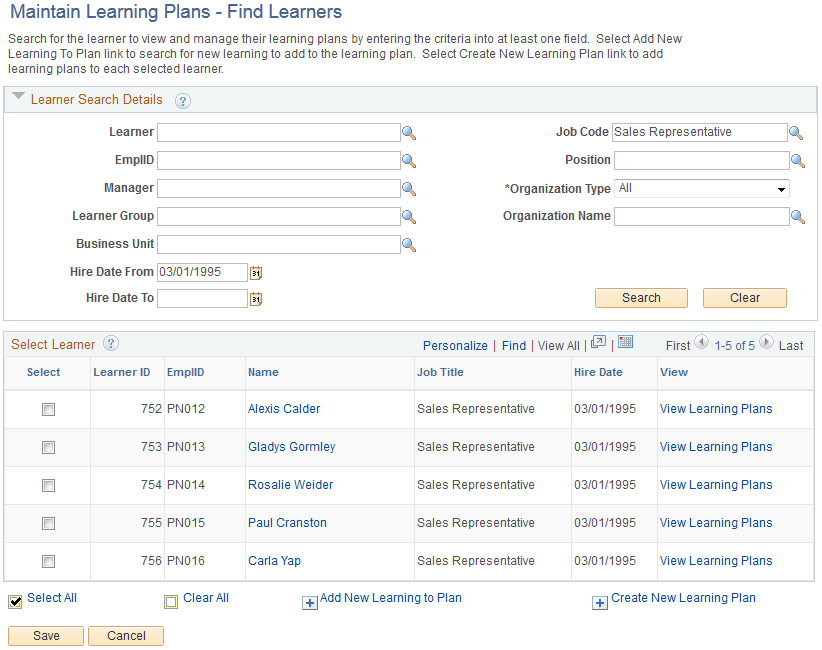Open View Learning Plans for Gladys Gormley
This screenshot has height=650, width=822.
(x=715, y=446)
